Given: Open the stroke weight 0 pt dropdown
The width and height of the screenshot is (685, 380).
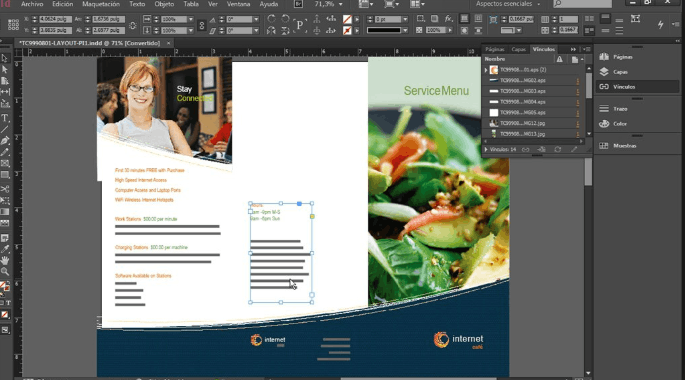Looking at the screenshot, I should (x=405, y=19).
